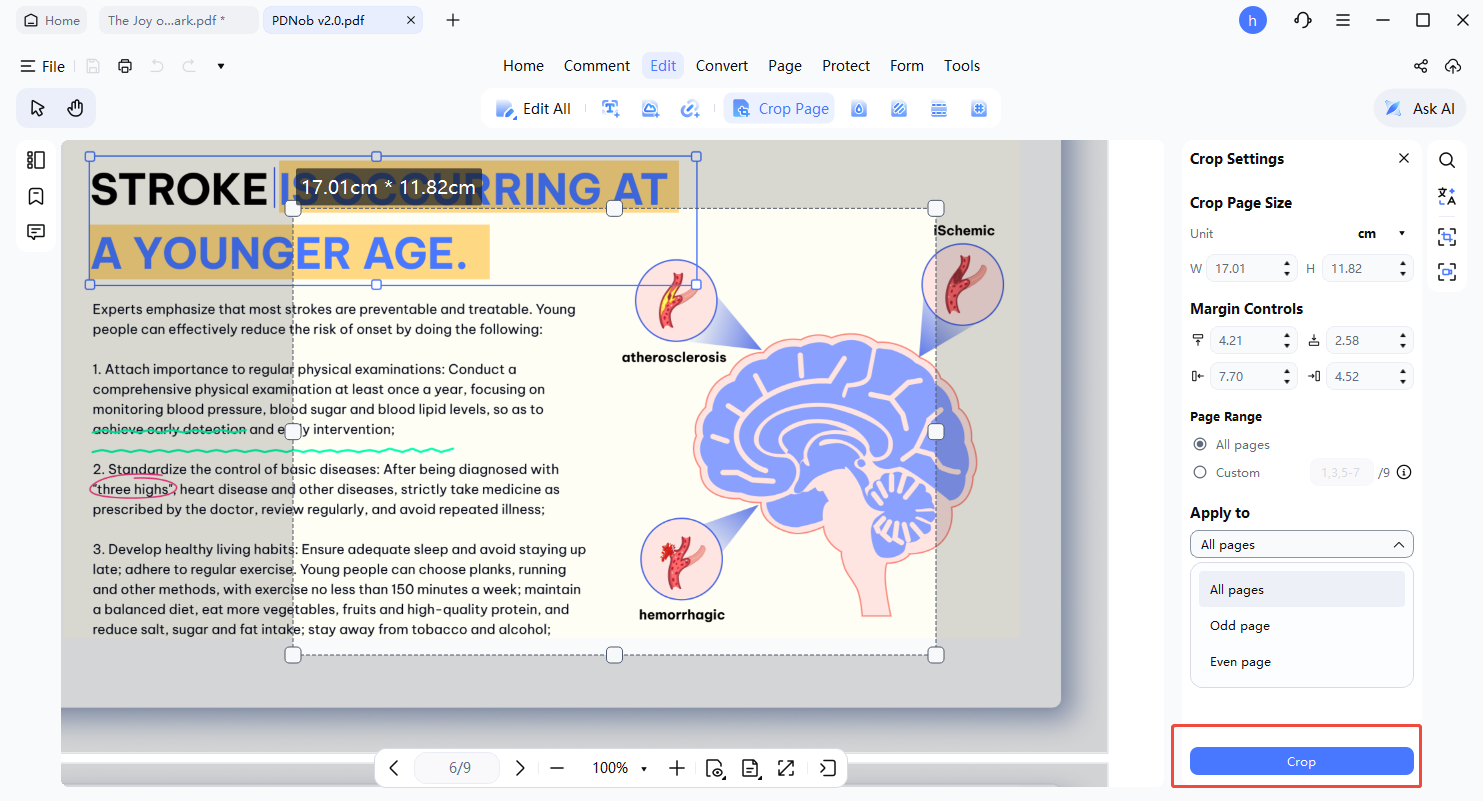Open Ask AI assistant
Screen dimensions: 1483x801
[x=1420, y=109]
